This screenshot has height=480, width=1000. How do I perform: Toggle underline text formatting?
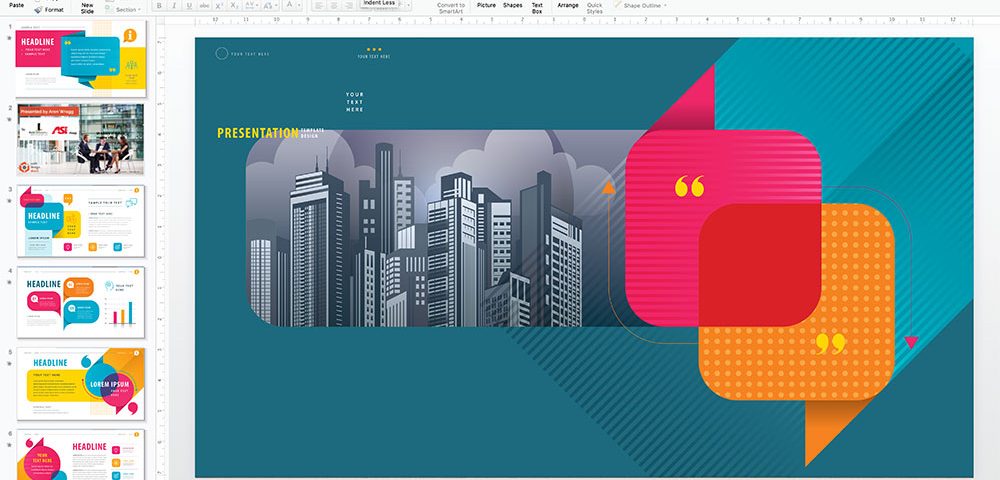[187, 5]
